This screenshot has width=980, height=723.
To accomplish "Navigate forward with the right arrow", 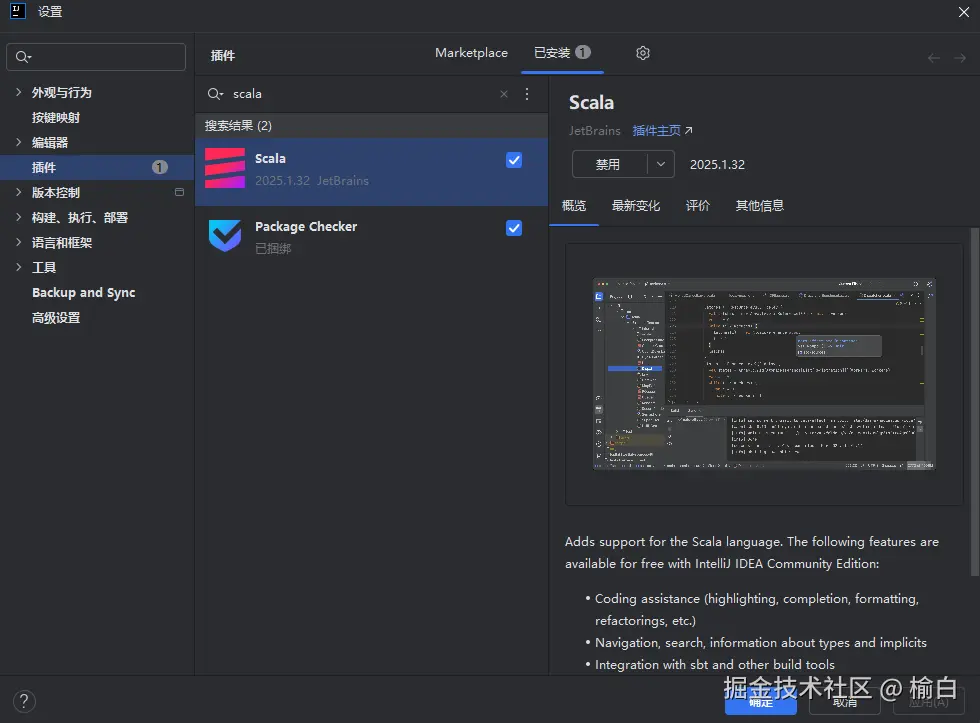I will point(960,58).
